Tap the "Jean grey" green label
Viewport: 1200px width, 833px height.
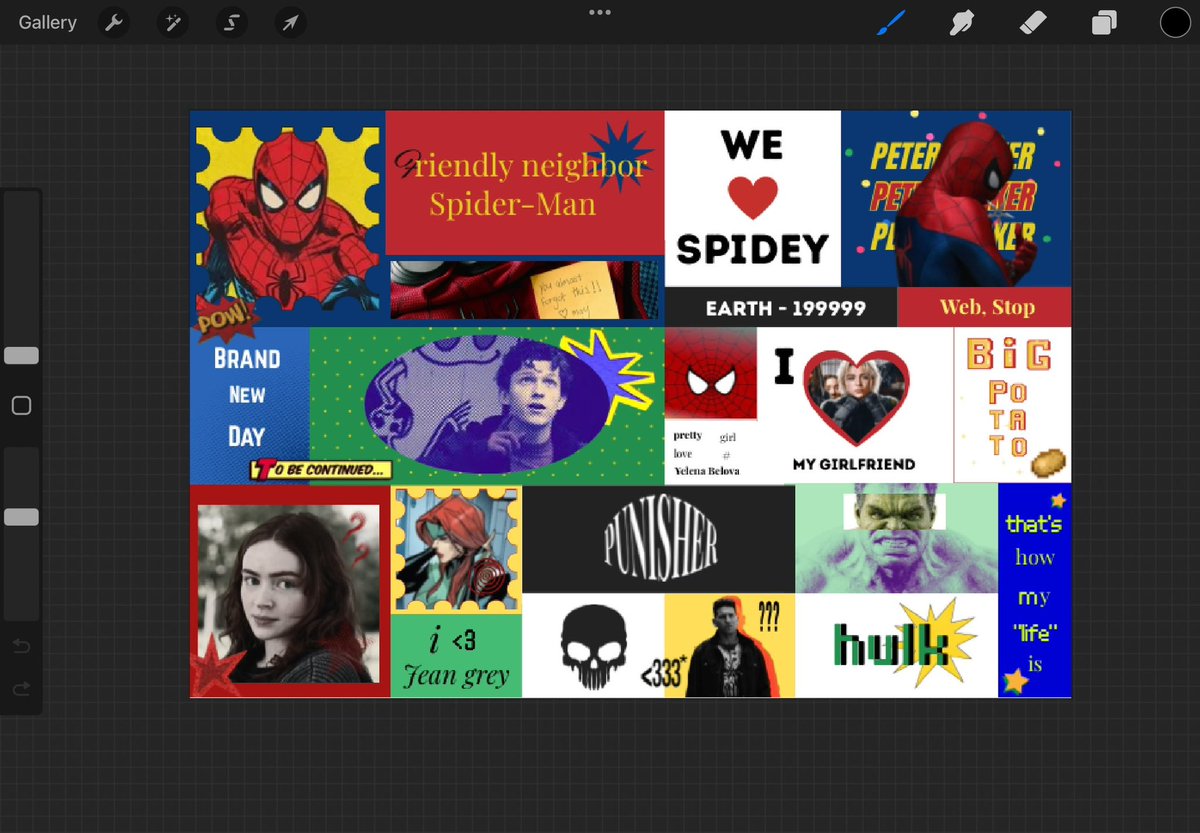(x=456, y=657)
